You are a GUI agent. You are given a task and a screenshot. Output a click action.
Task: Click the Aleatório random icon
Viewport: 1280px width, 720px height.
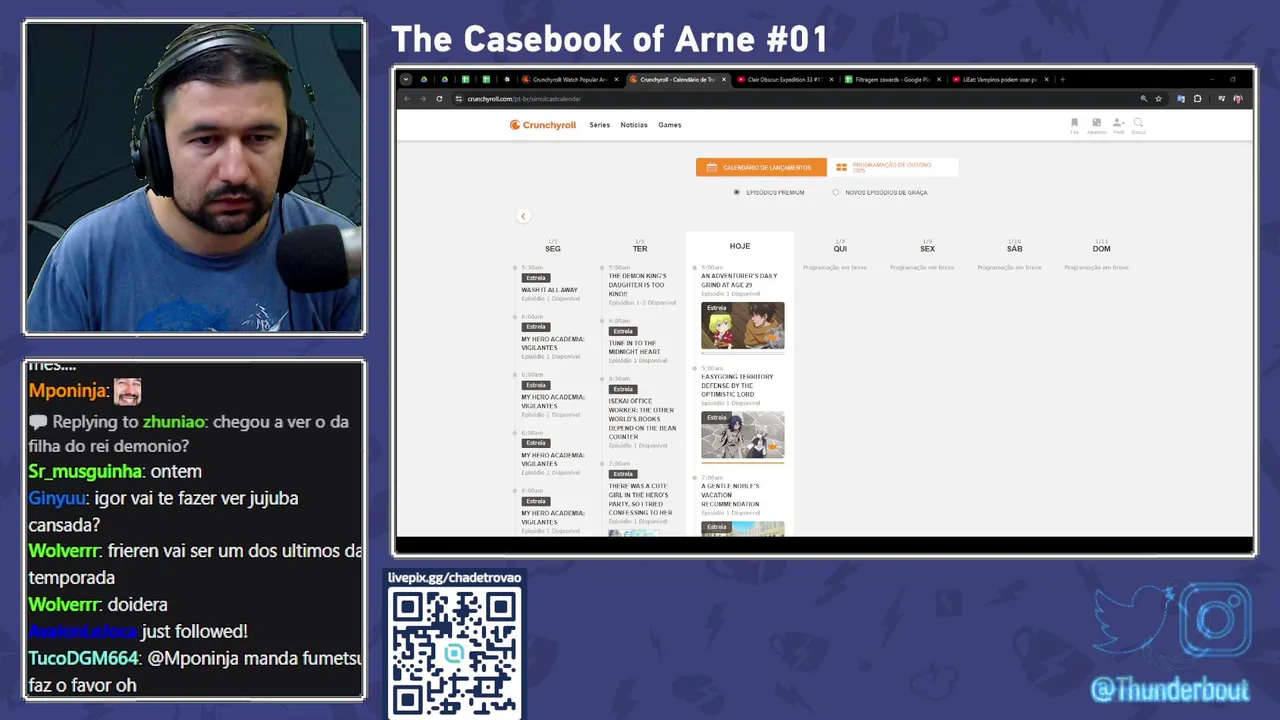pos(1097,125)
